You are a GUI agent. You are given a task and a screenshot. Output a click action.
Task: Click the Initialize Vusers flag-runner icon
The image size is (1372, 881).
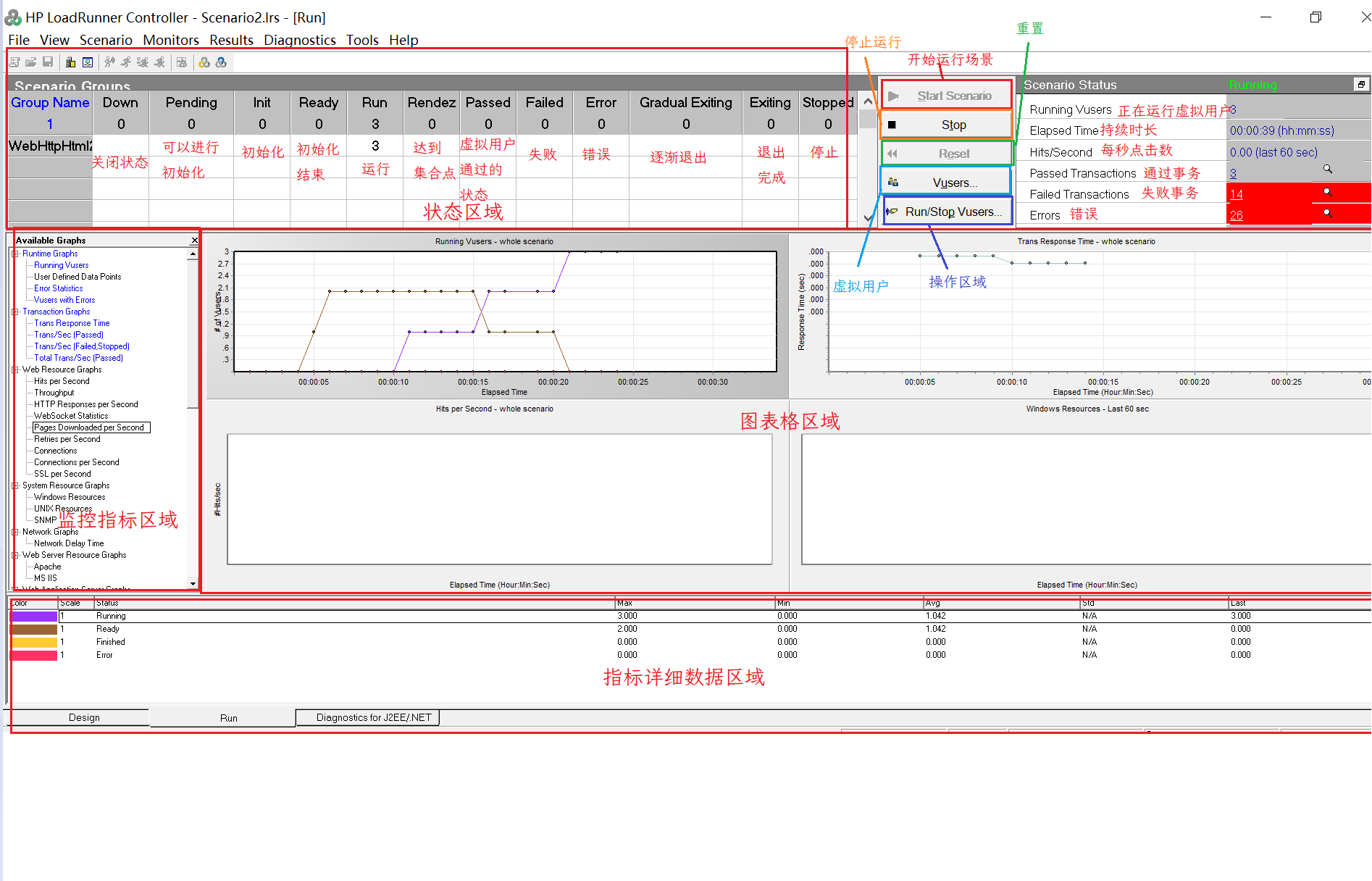(109, 62)
